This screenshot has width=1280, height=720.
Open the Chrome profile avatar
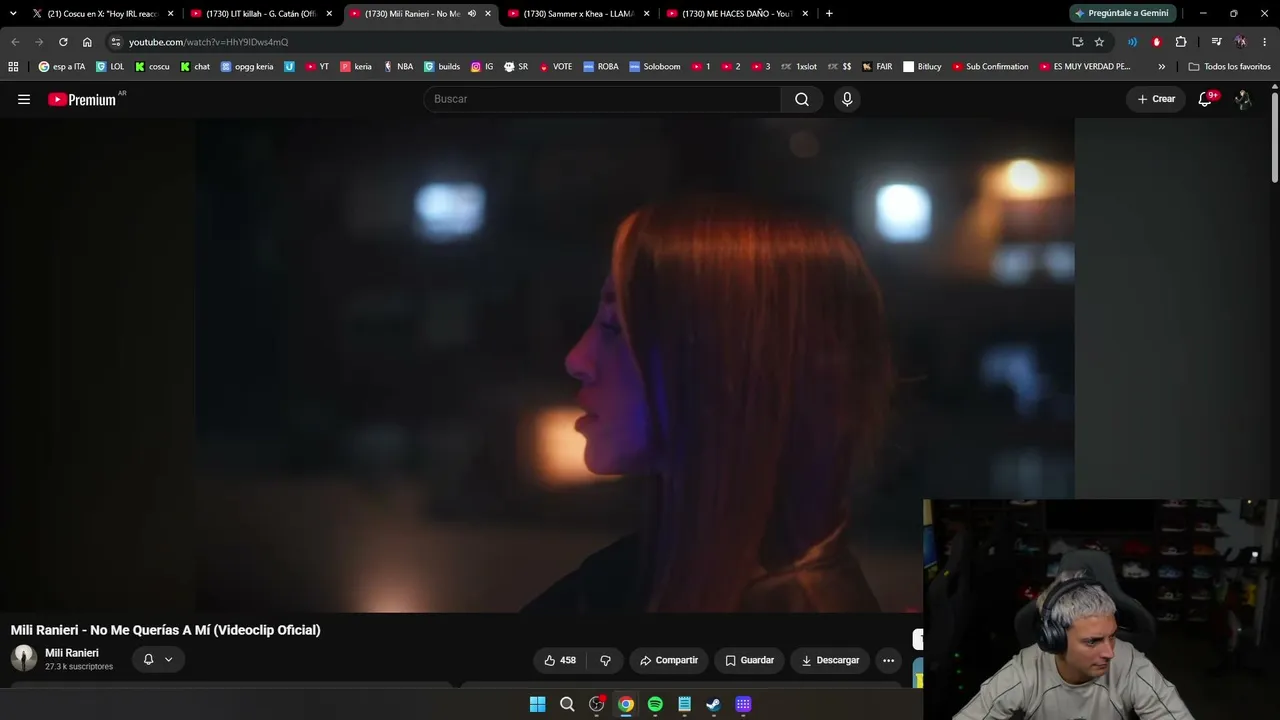point(1241,42)
